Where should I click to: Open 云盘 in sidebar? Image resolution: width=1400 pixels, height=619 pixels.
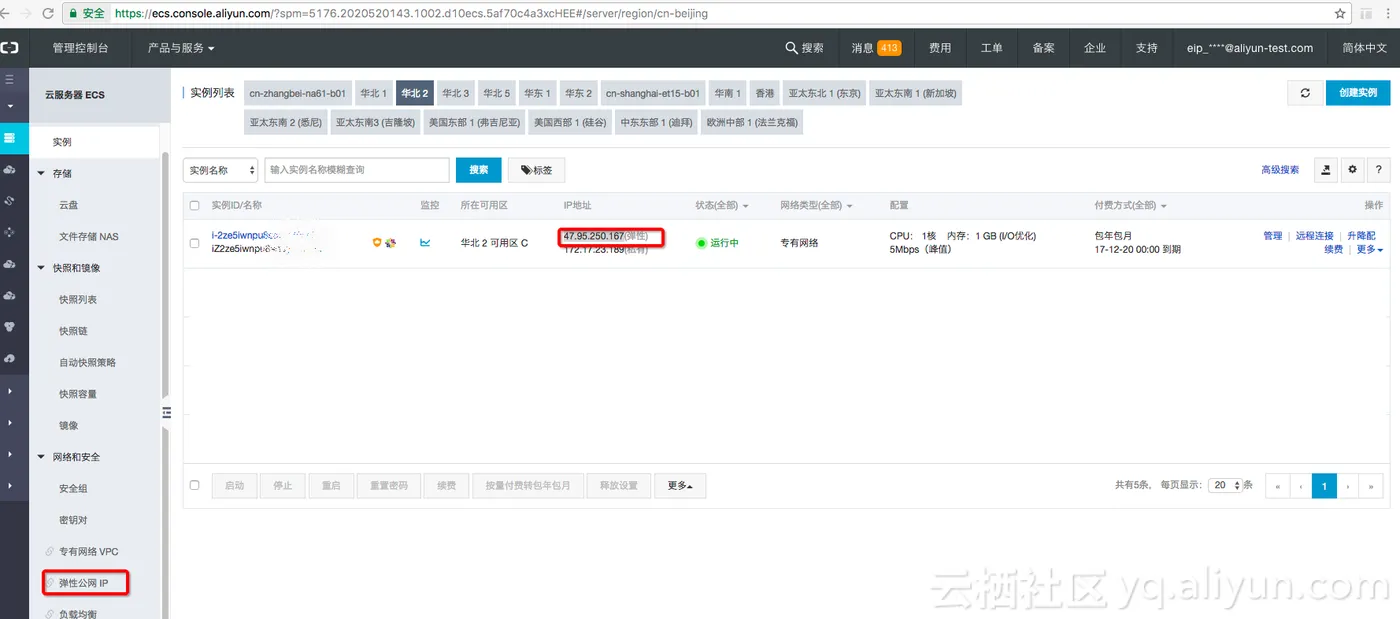tap(68, 205)
